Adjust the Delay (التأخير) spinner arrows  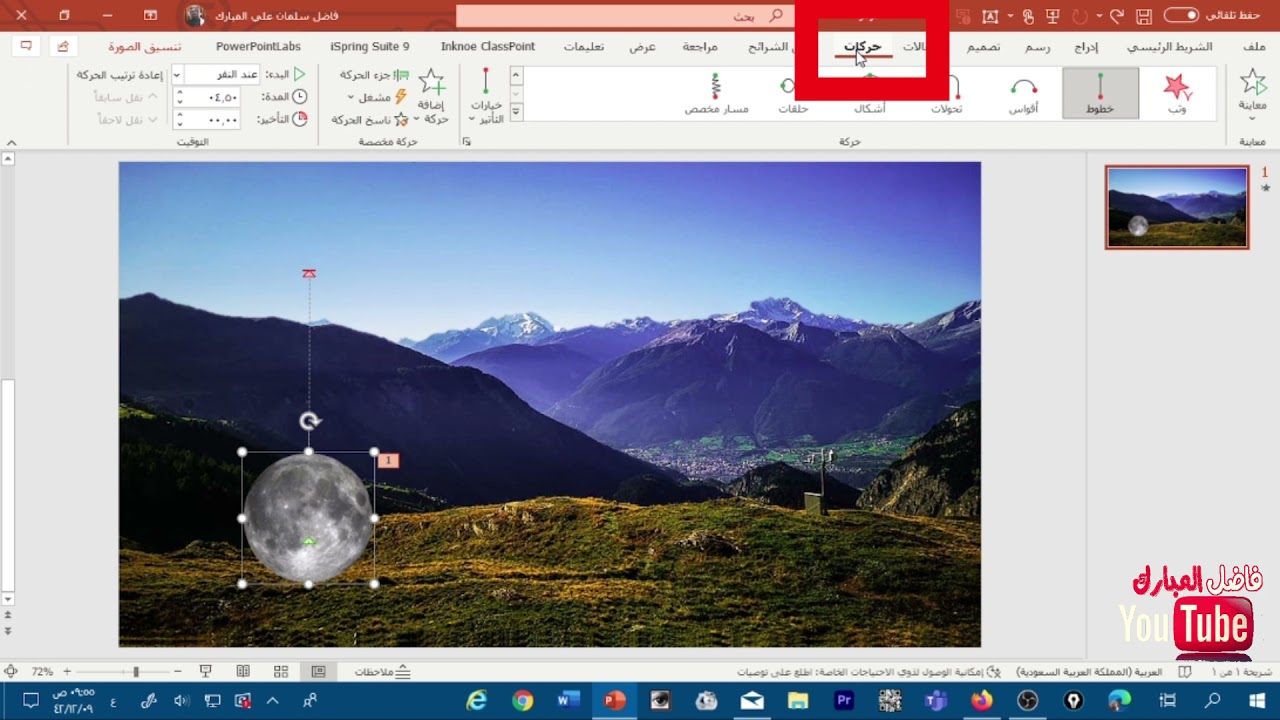180,119
